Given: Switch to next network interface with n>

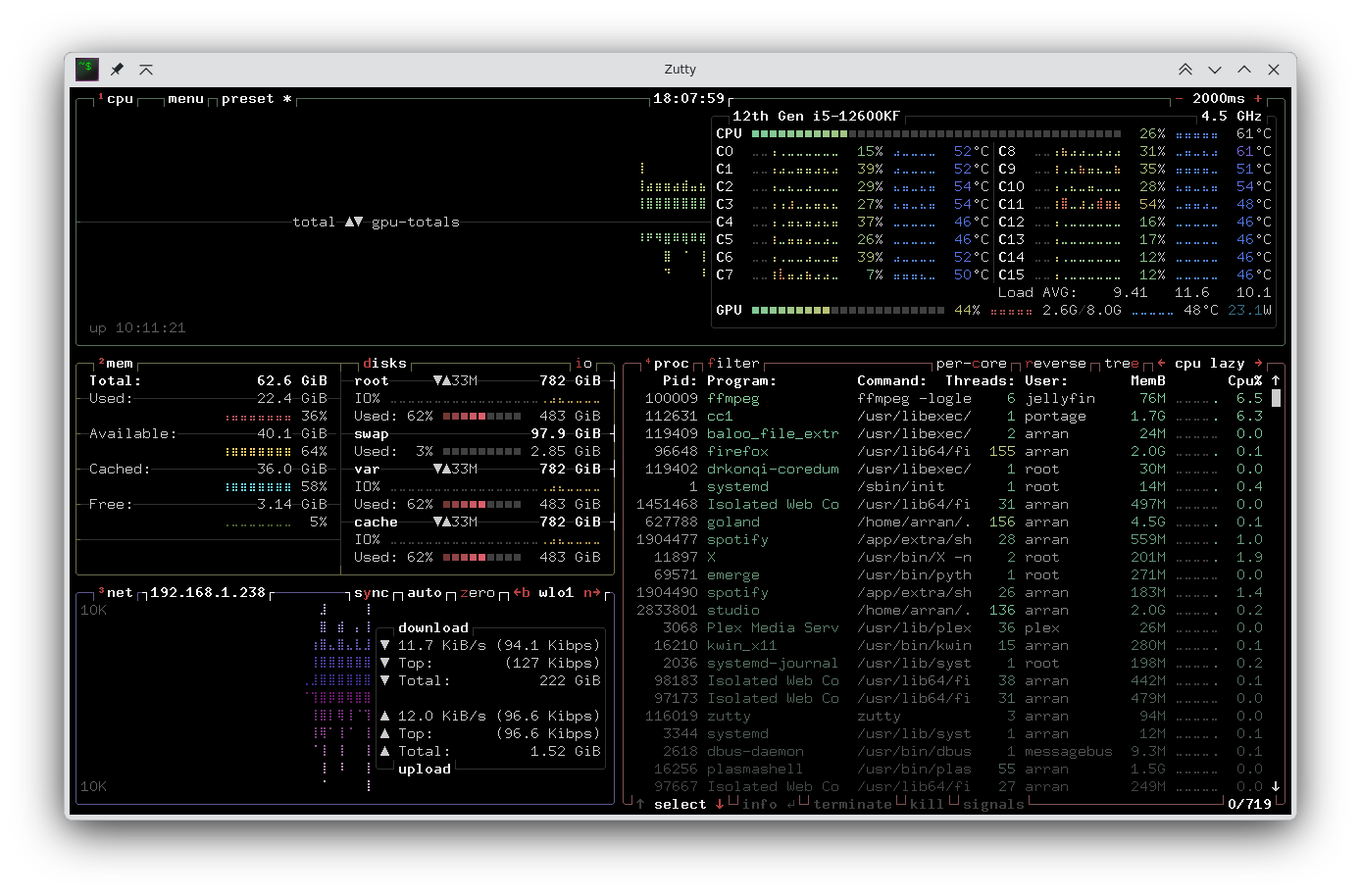Looking at the screenshot, I should (x=592, y=592).
